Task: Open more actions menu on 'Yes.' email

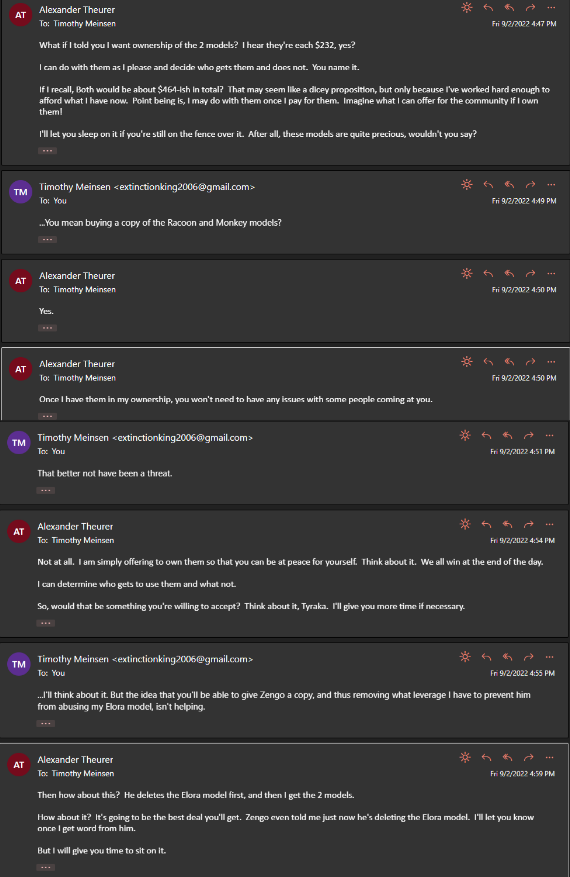Action: pos(551,274)
